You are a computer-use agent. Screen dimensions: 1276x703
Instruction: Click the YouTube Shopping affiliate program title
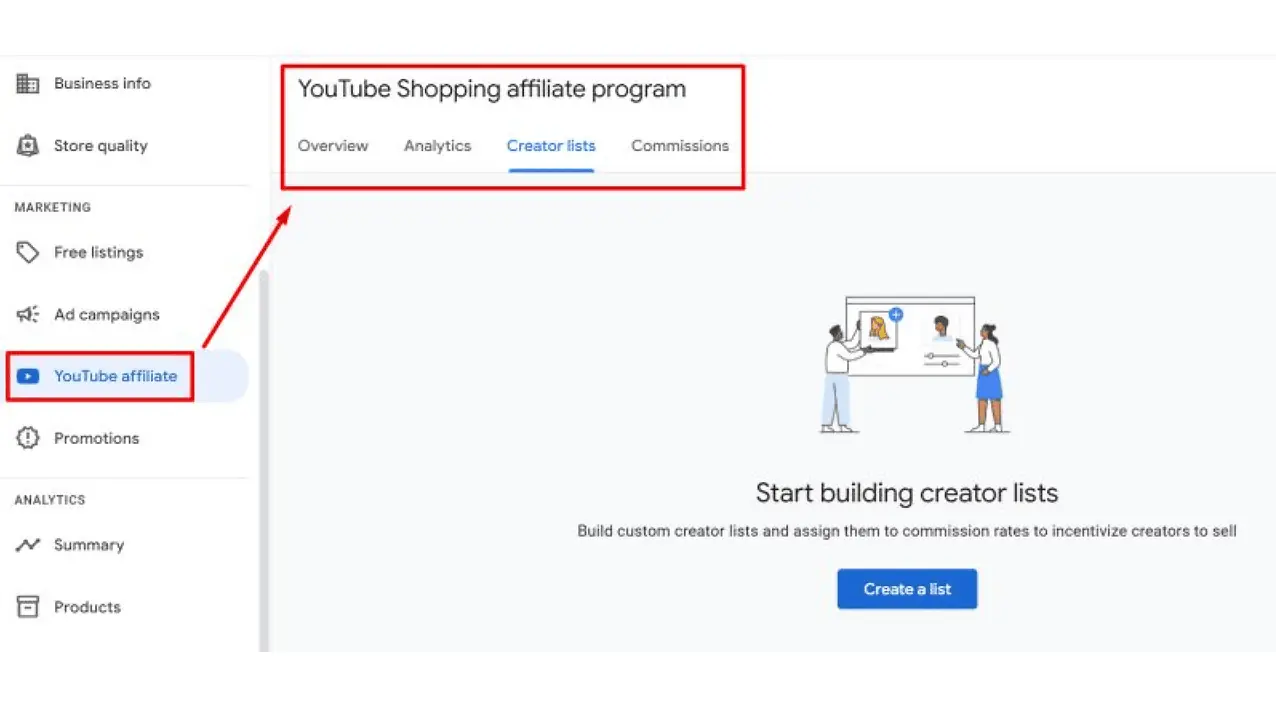pos(492,89)
